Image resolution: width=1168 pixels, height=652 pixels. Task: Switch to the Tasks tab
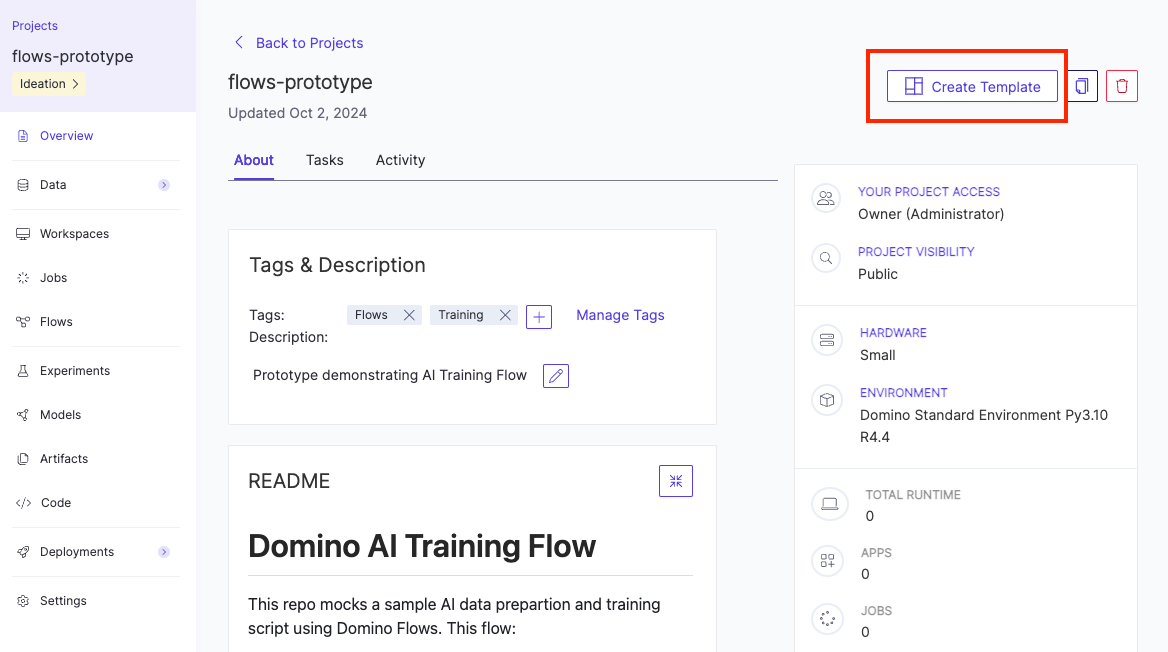[325, 160]
